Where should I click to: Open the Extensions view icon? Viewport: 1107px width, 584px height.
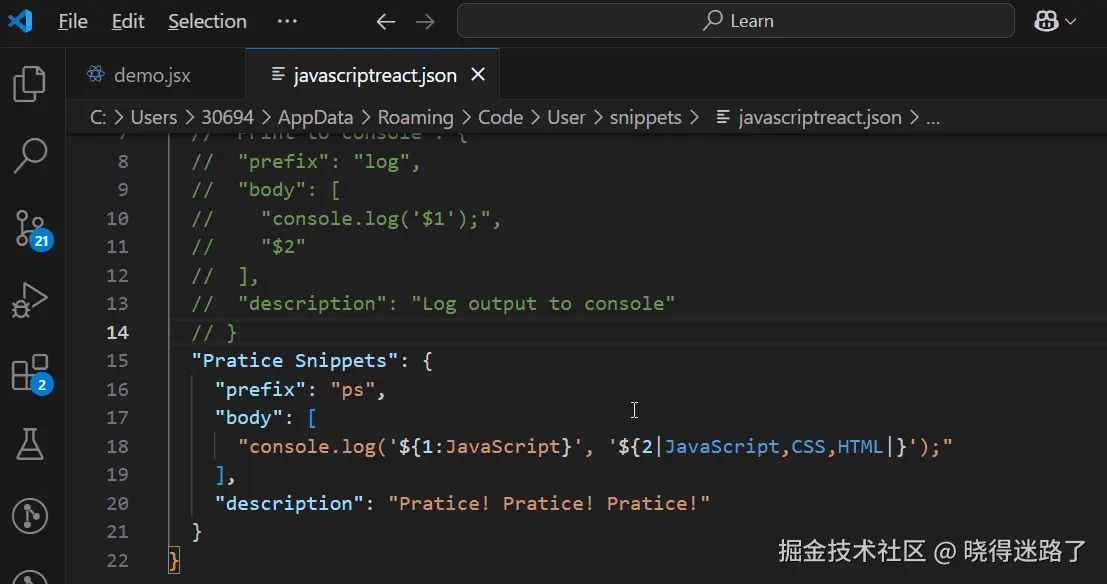[30, 373]
